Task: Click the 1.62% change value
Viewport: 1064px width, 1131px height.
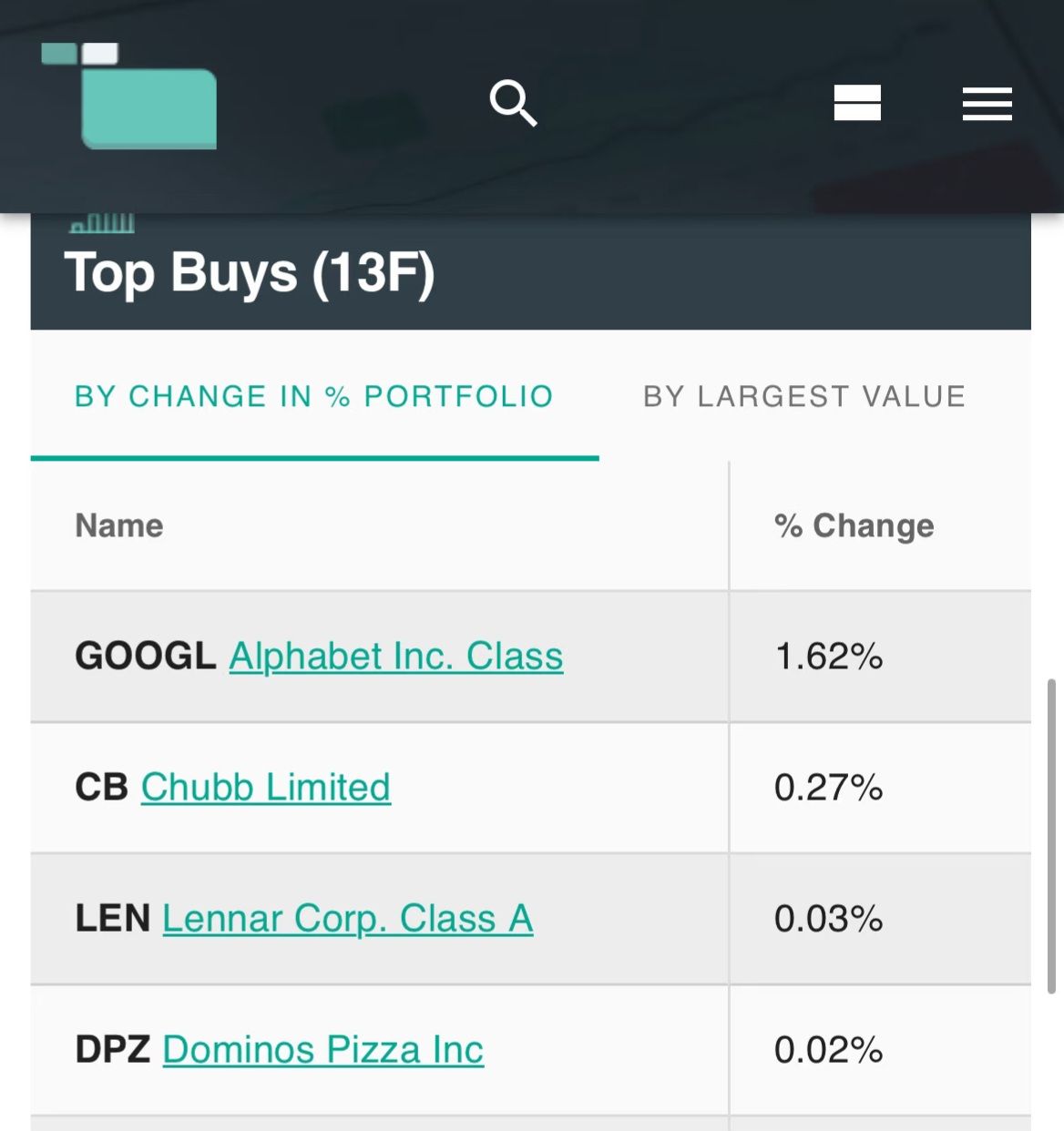Action: 828,657
